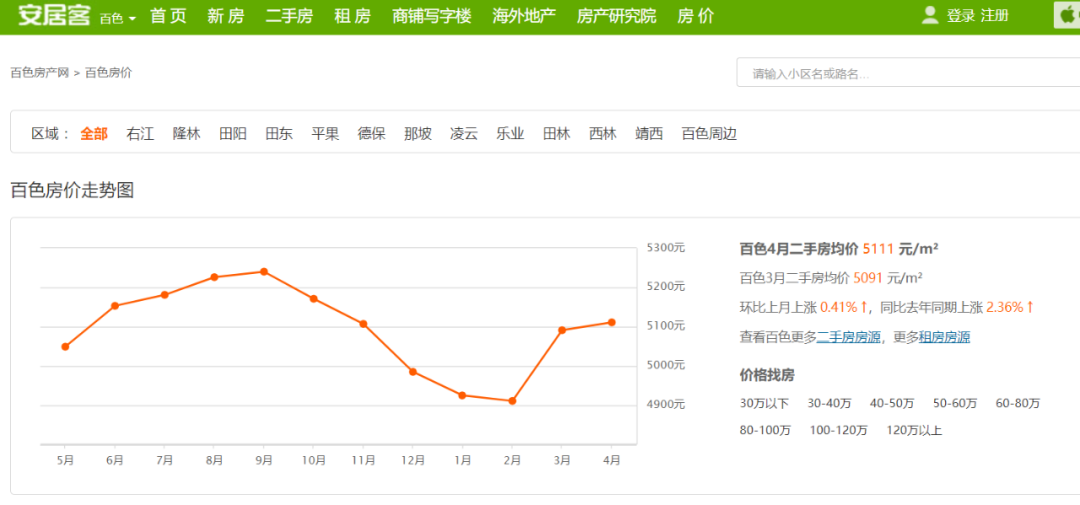
Task: Select the 凌云 region filter
Action: [464, 134]
